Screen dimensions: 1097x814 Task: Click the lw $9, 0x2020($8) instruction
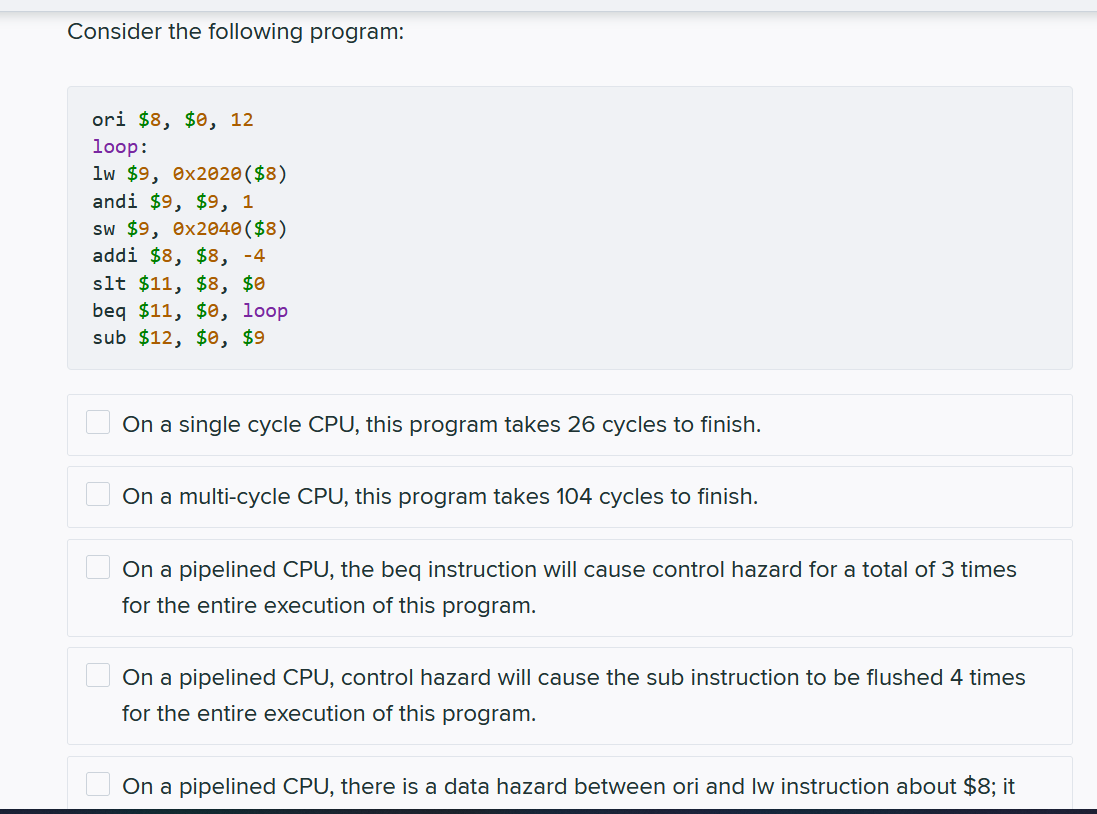point(190,173)
